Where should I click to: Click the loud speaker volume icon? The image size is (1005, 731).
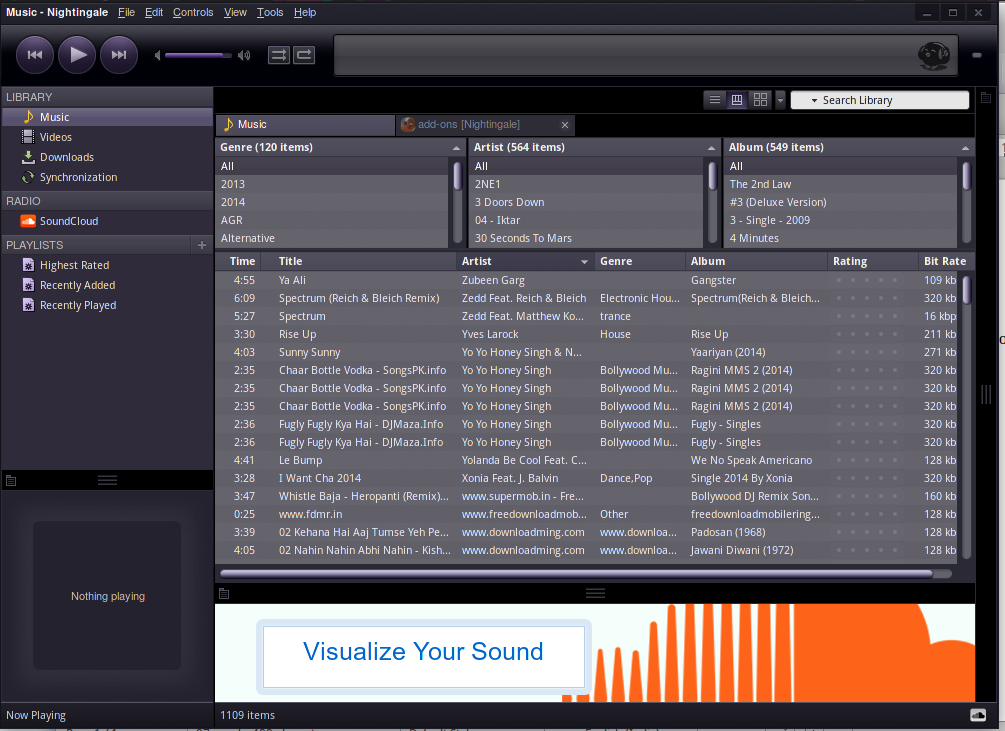244,56
